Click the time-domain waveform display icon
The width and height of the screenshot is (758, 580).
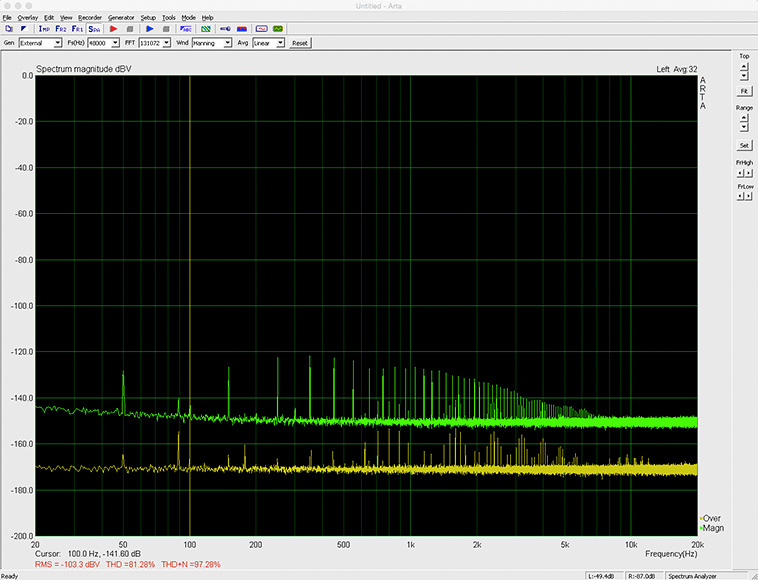(x=262, y=29)
